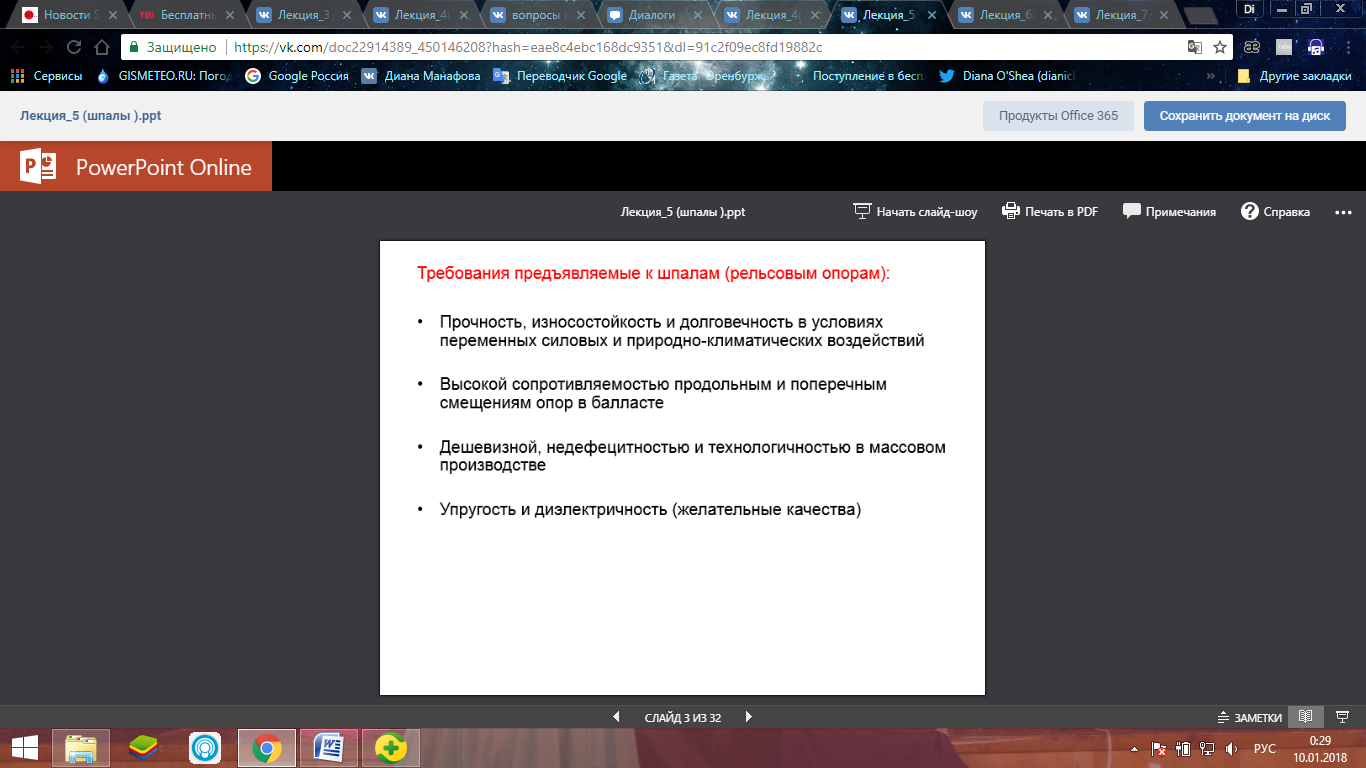Switch to the Лекция_6 tab
Viewport: 1366px width, 768px height.
[1006, 15]
